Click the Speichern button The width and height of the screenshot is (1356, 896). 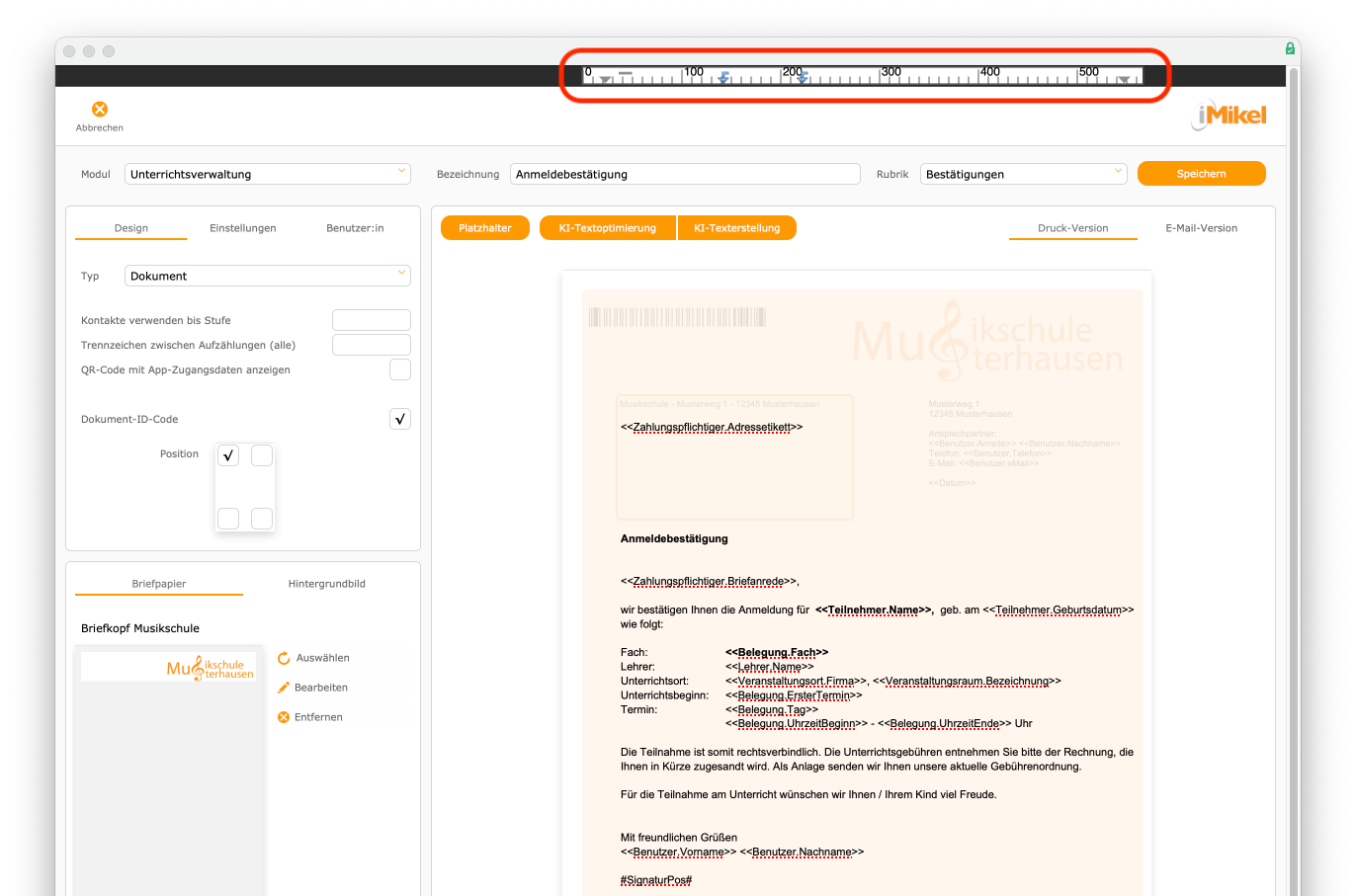(x=1202, y=174)
